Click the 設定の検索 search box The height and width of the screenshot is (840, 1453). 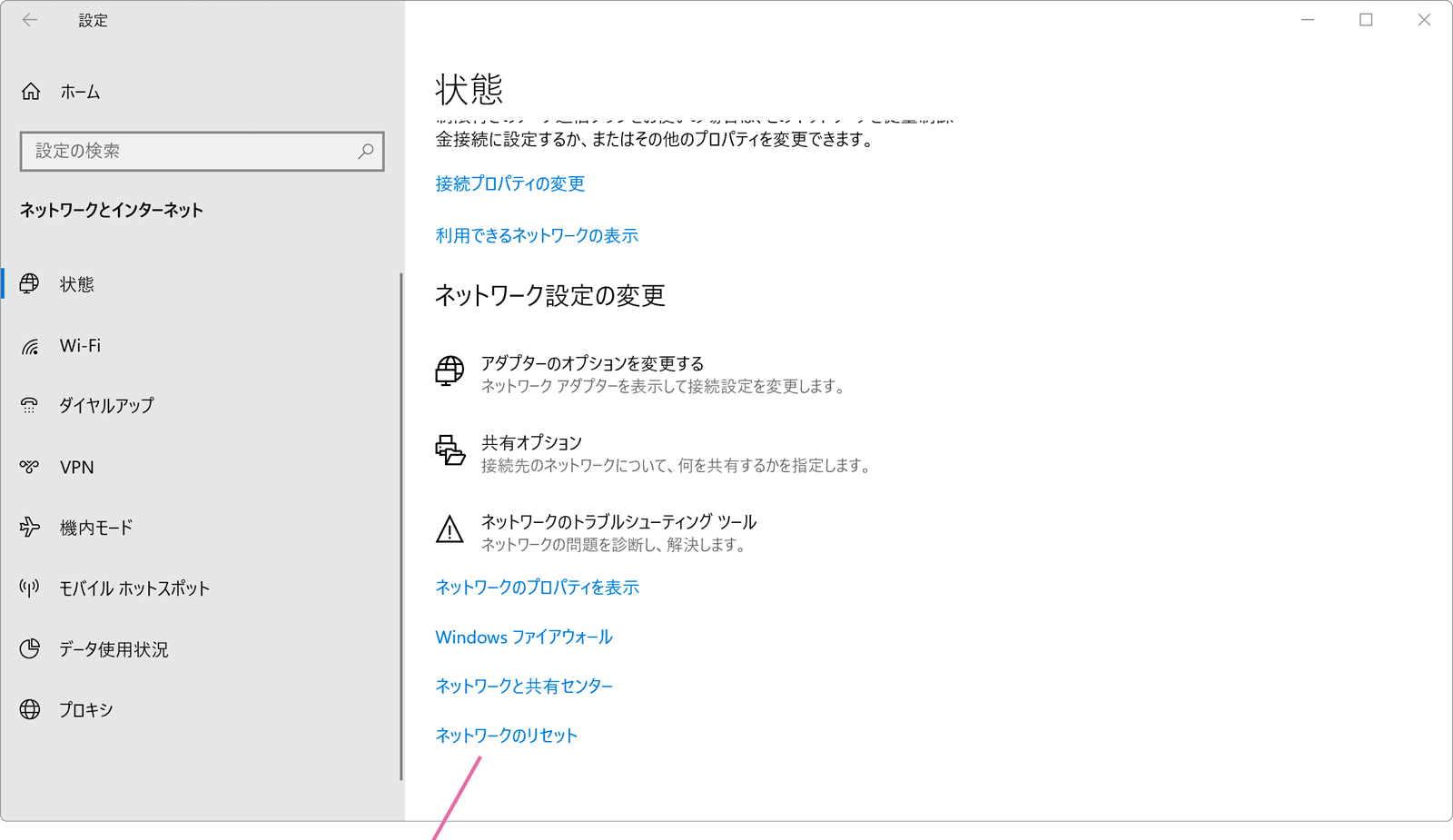(202, 151)
